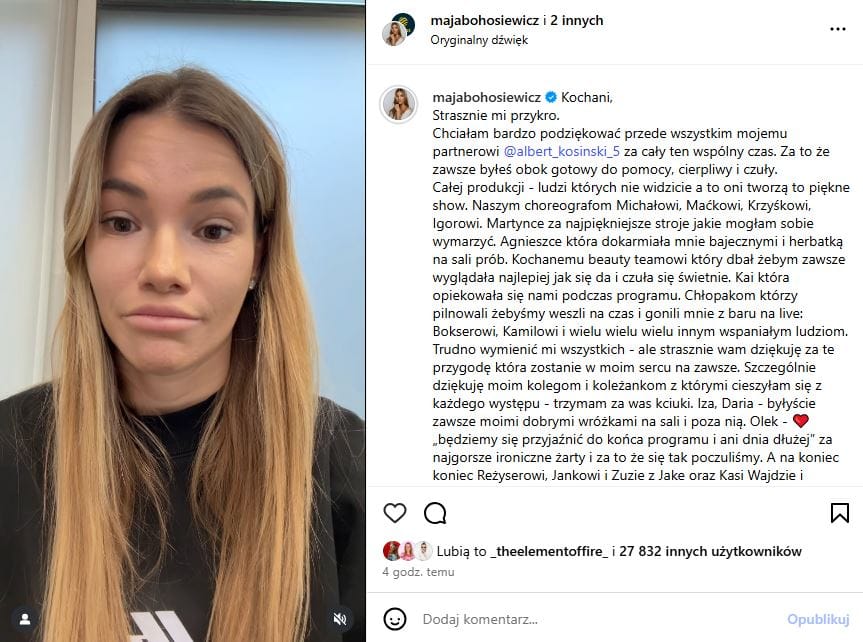Open the 4 godz. temu timestamp
Viewport: 863px width, 642px height.
tap(418, 572)
